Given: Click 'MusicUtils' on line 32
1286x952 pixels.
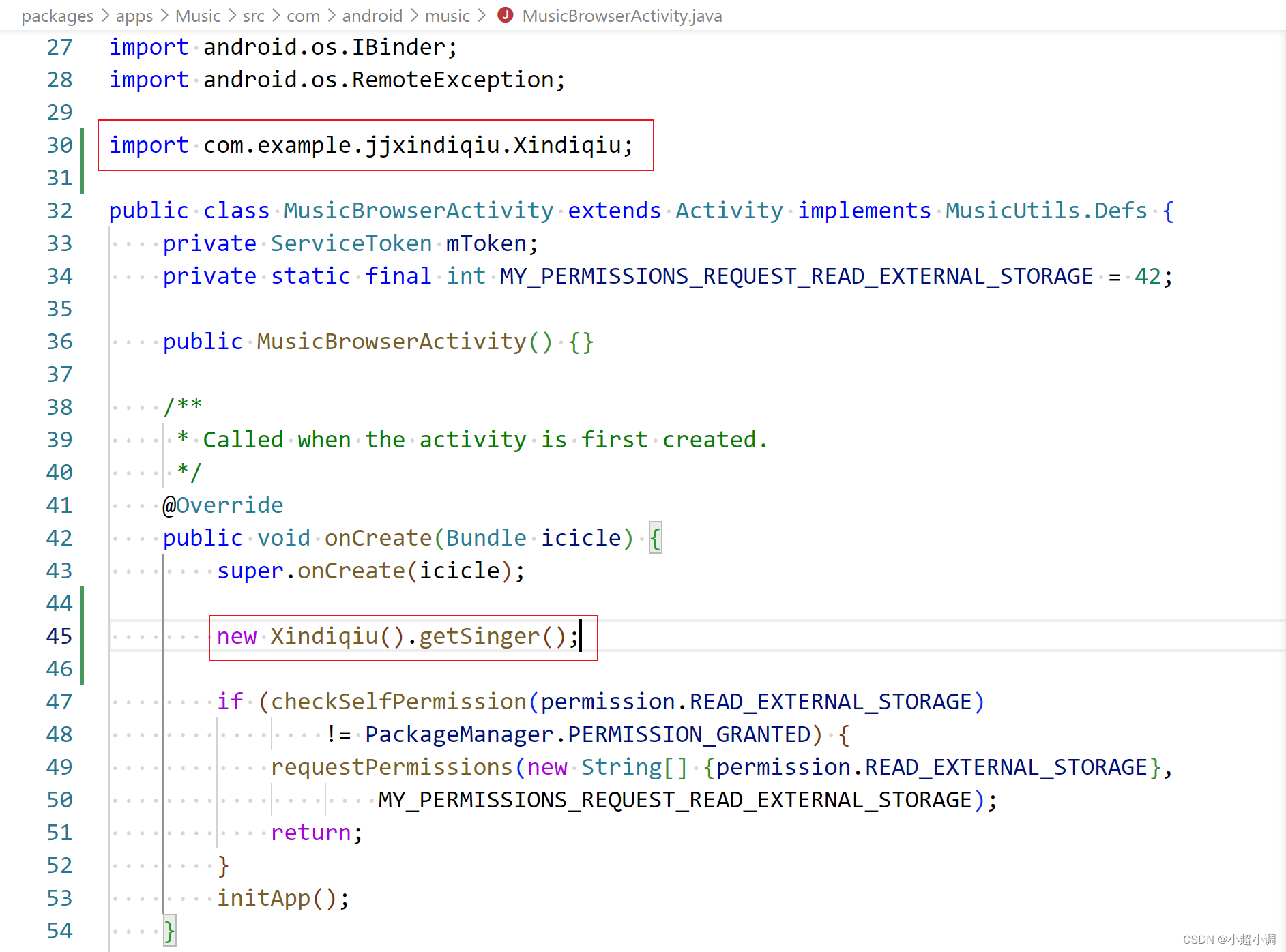Looking at the screenshot, I should 1012,211.
